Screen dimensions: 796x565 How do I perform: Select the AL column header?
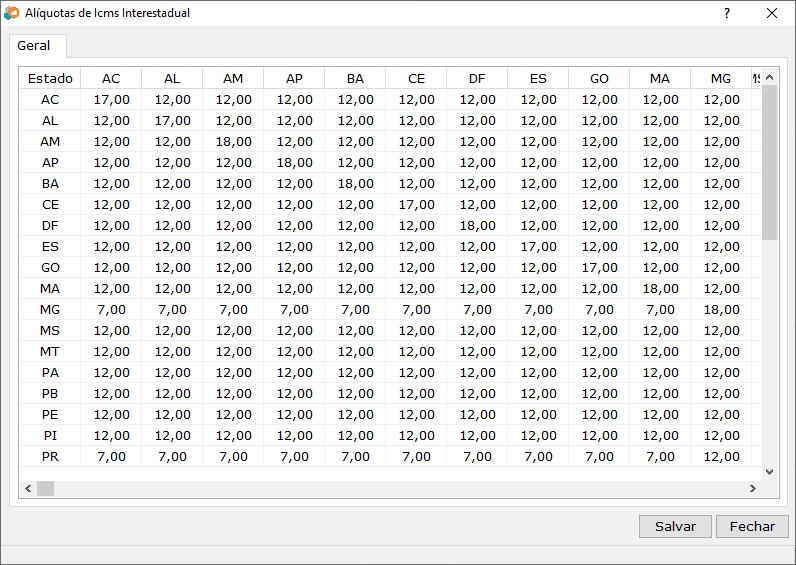pyautogui.click(x=172, y=79)
